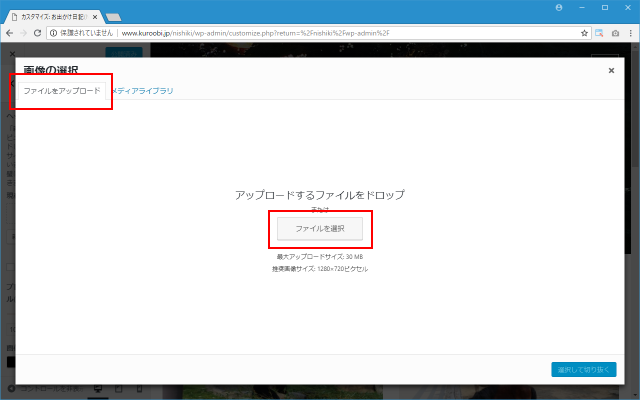Viewport: 640px width, 400px height.
Task: Click the 最大アップロードサイズ: 30 MB text
Action: click(x=320, y=257)
